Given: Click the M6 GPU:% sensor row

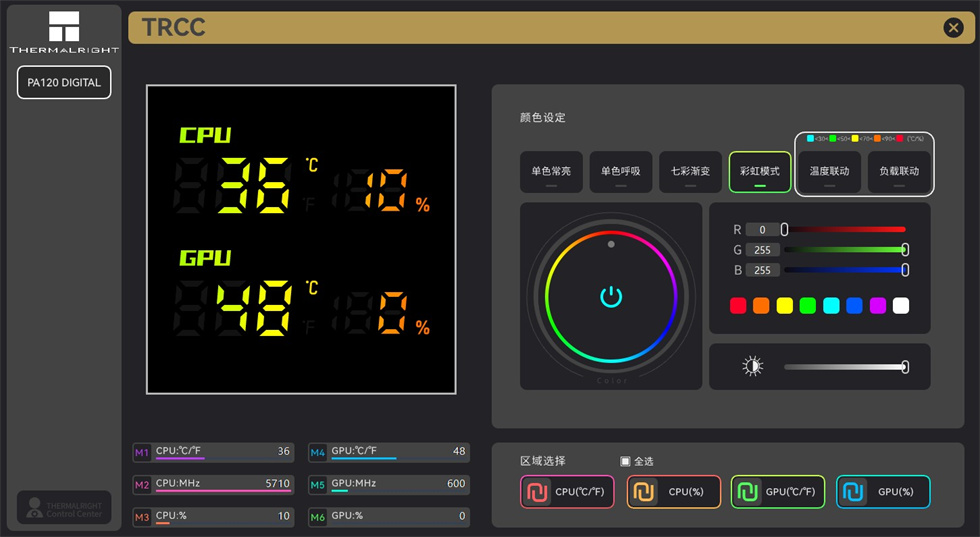Looking at the screenshot, I should click(388, 517).
